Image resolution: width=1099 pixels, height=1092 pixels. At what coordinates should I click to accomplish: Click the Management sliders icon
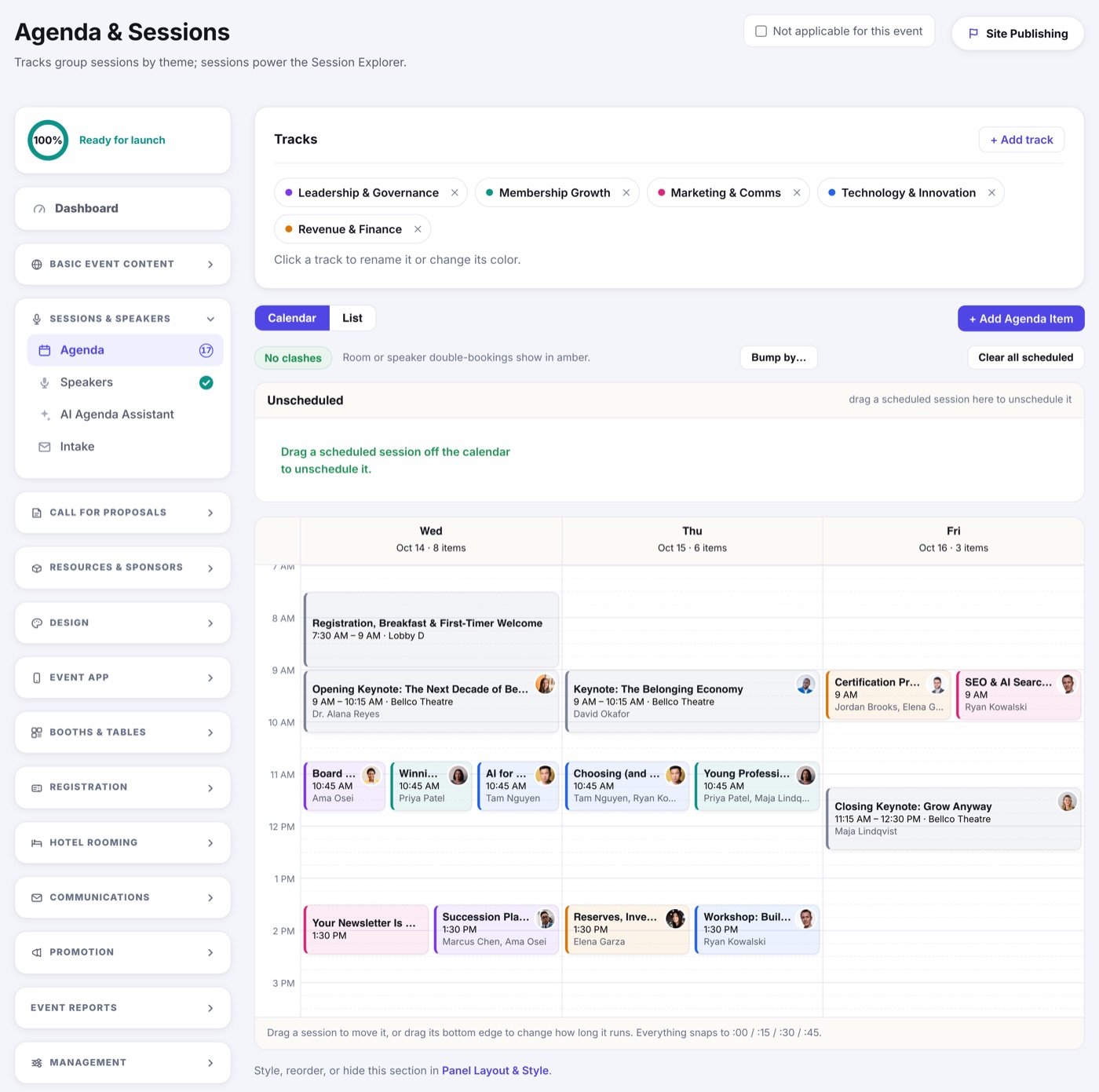[37, 1063]
